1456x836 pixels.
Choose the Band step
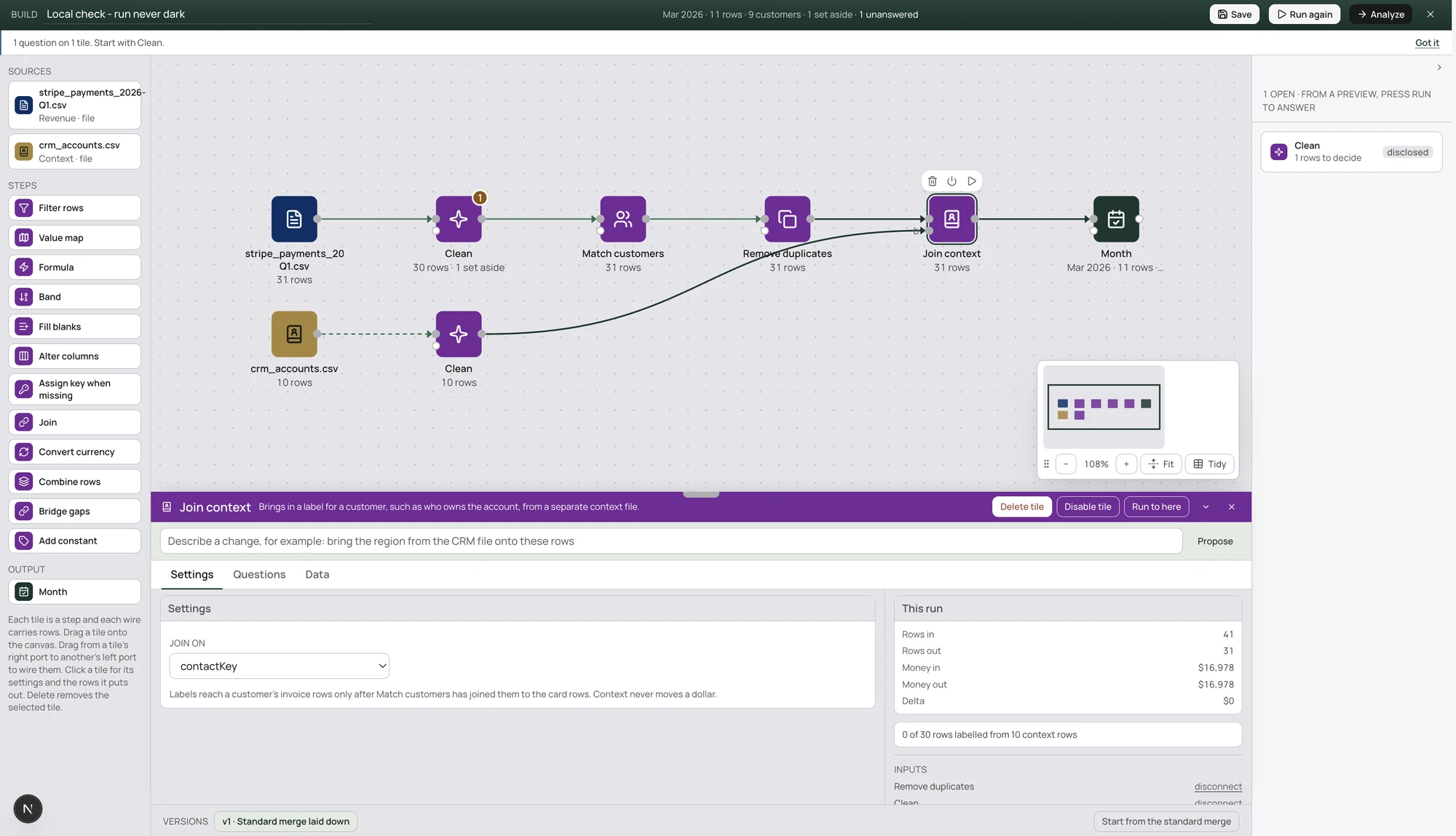coord(74,297)
